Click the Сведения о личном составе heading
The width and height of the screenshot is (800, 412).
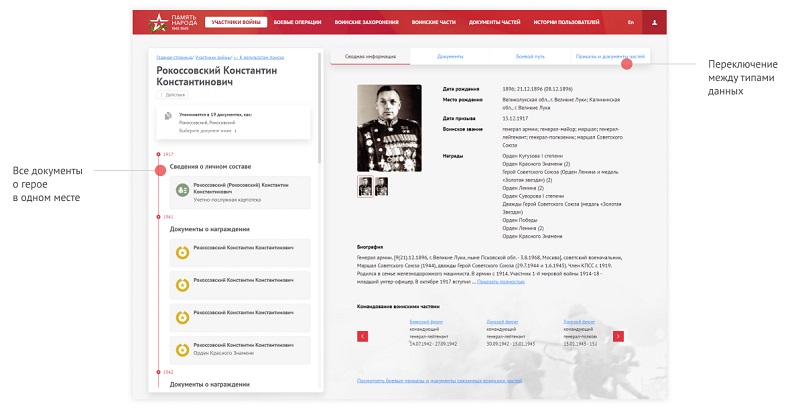pyautogui.click(x=210, y=167)
